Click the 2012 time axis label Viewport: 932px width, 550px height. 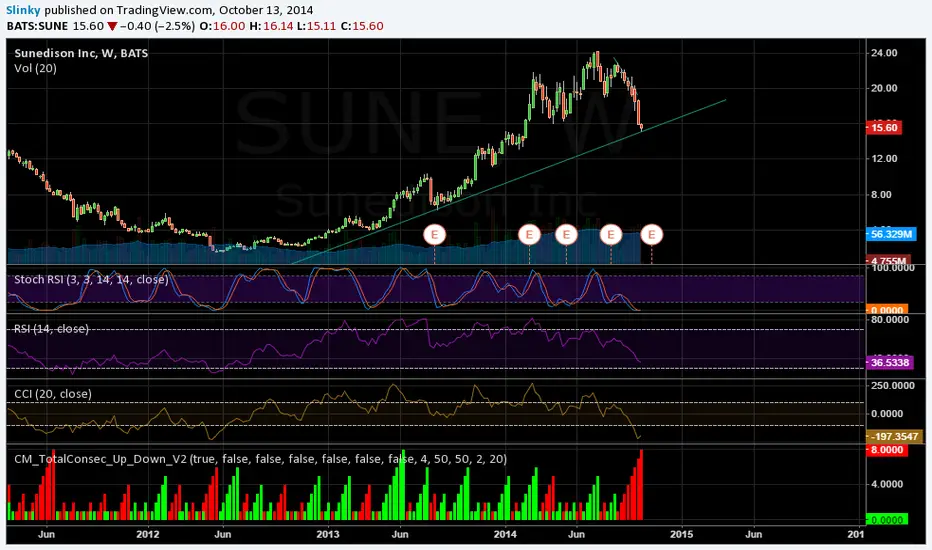tap(147, 534)
